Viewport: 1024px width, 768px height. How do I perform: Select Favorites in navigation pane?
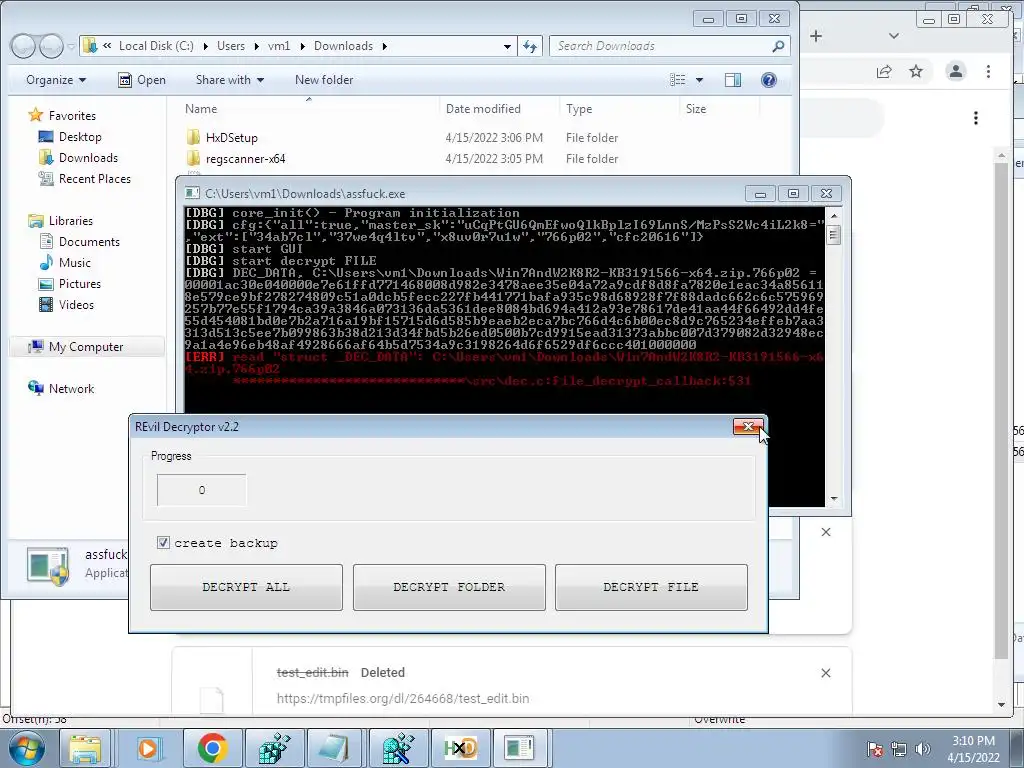[x=72, y=116]
